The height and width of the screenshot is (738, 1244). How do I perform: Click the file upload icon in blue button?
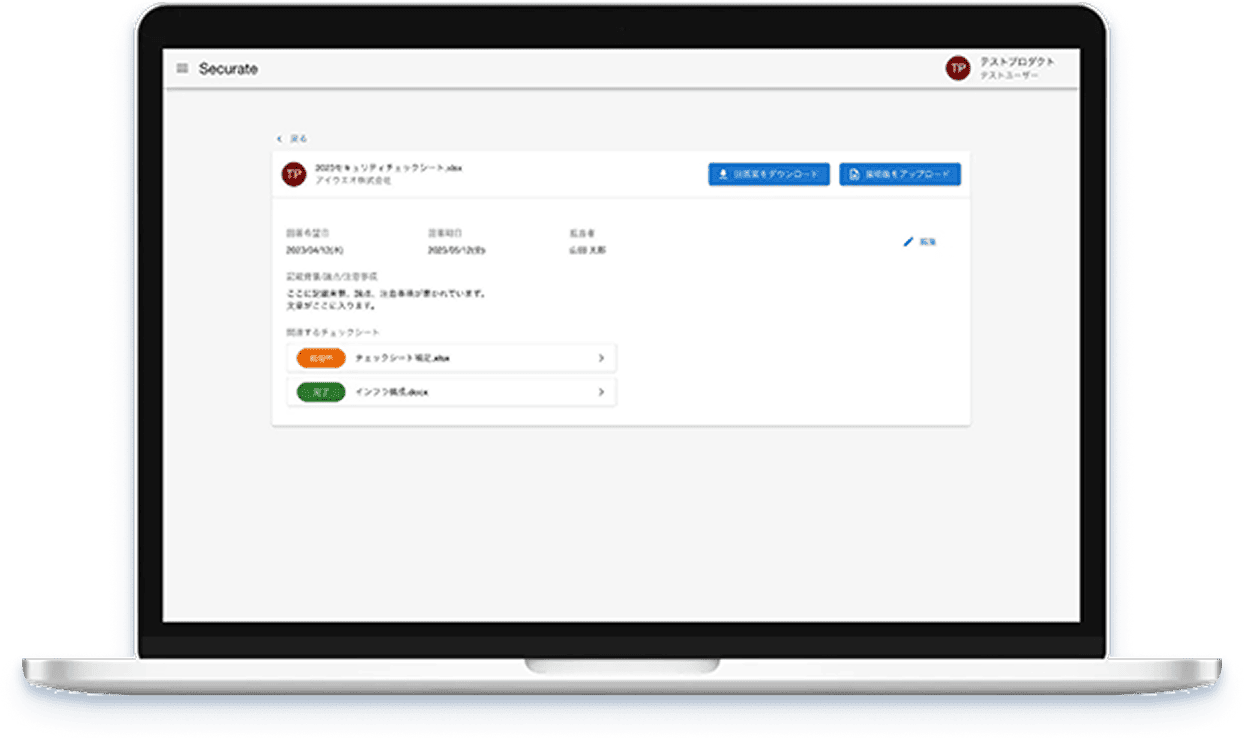(x=854, y=175)
